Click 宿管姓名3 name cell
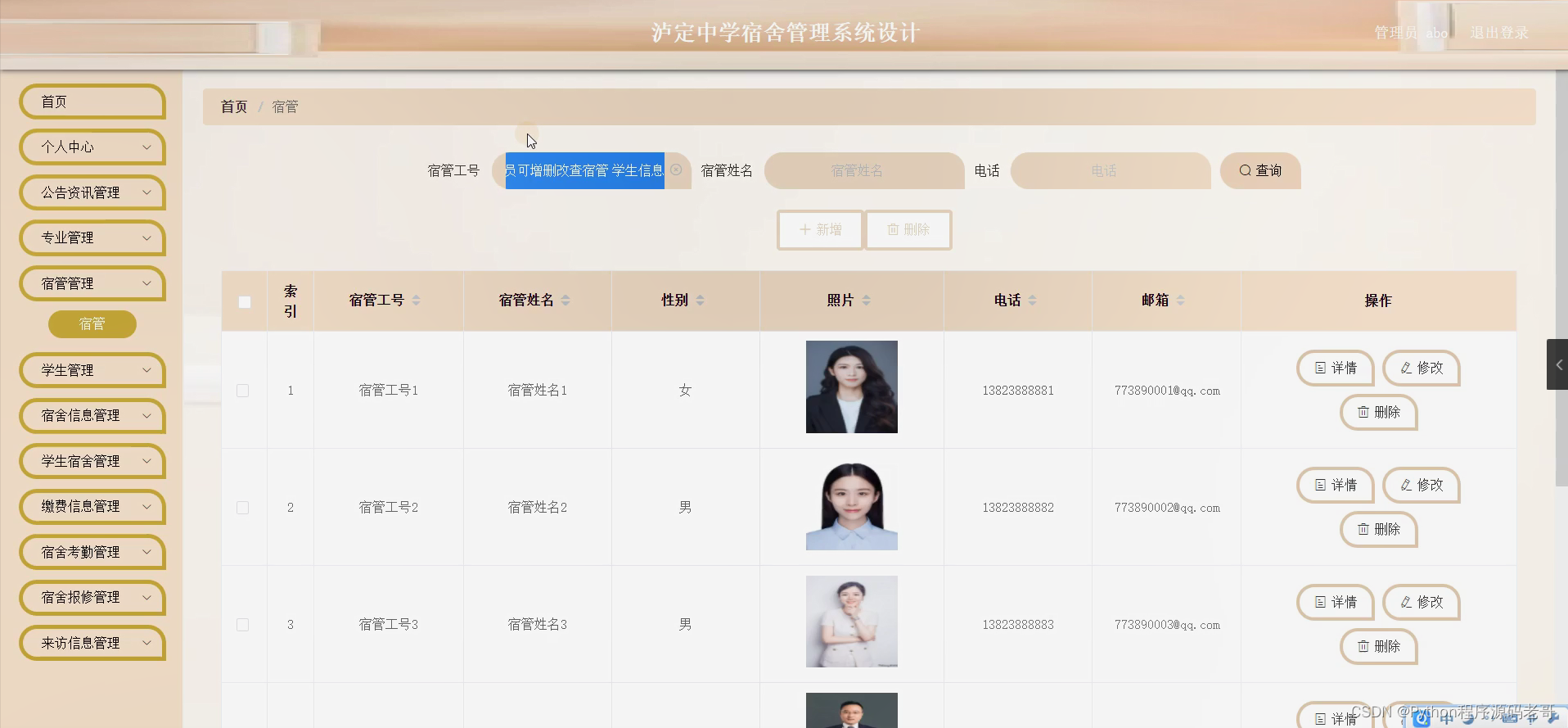The height and width of the screenshot is (728, 1568). tap(538, 625)
